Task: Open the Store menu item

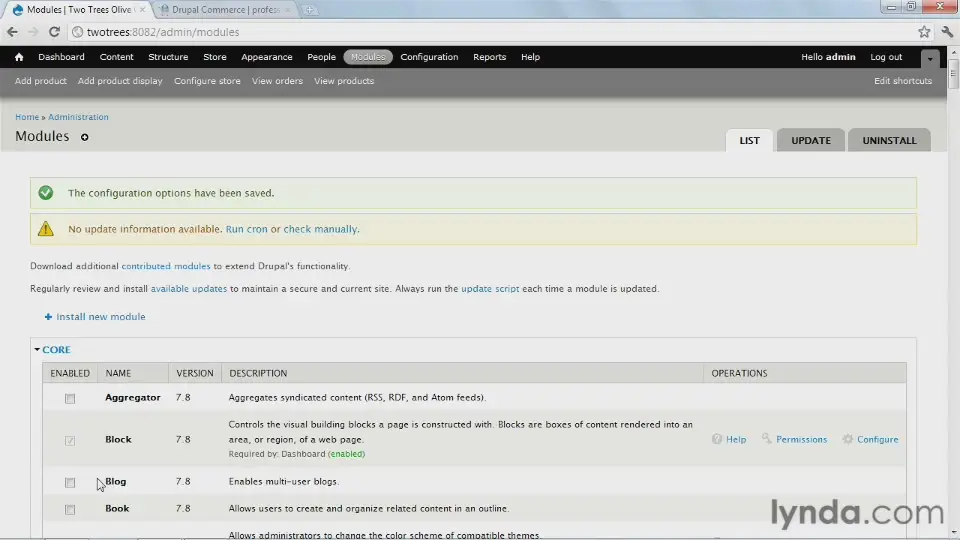Action: click(x=215, y=57)
